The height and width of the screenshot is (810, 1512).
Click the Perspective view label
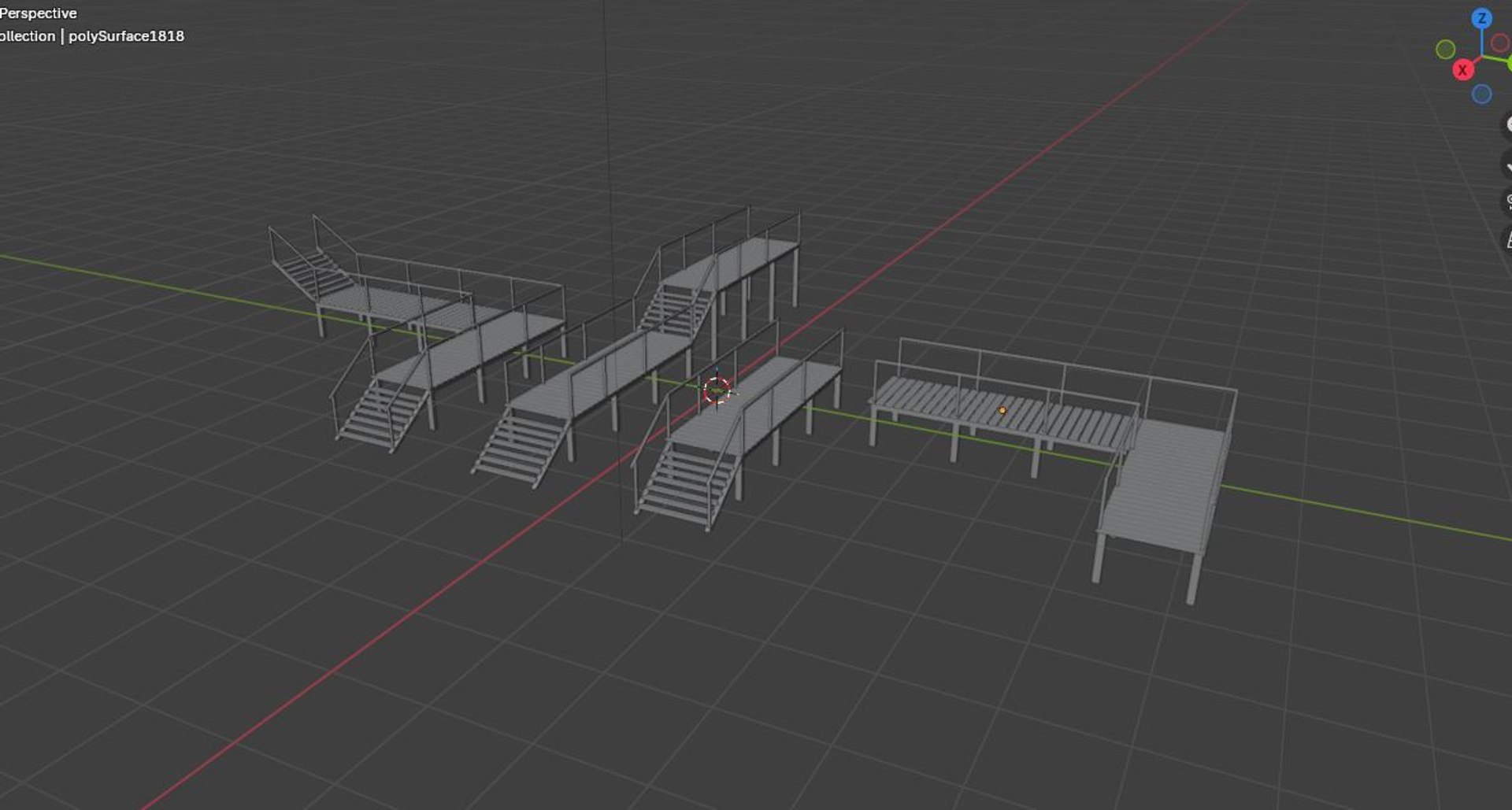click(x=39, y=13)
